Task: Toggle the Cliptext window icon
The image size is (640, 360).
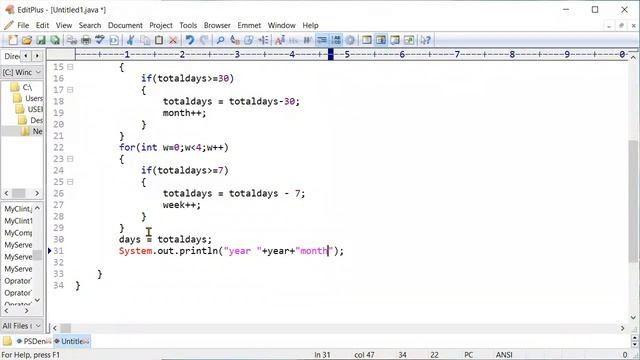Action: 381,40
